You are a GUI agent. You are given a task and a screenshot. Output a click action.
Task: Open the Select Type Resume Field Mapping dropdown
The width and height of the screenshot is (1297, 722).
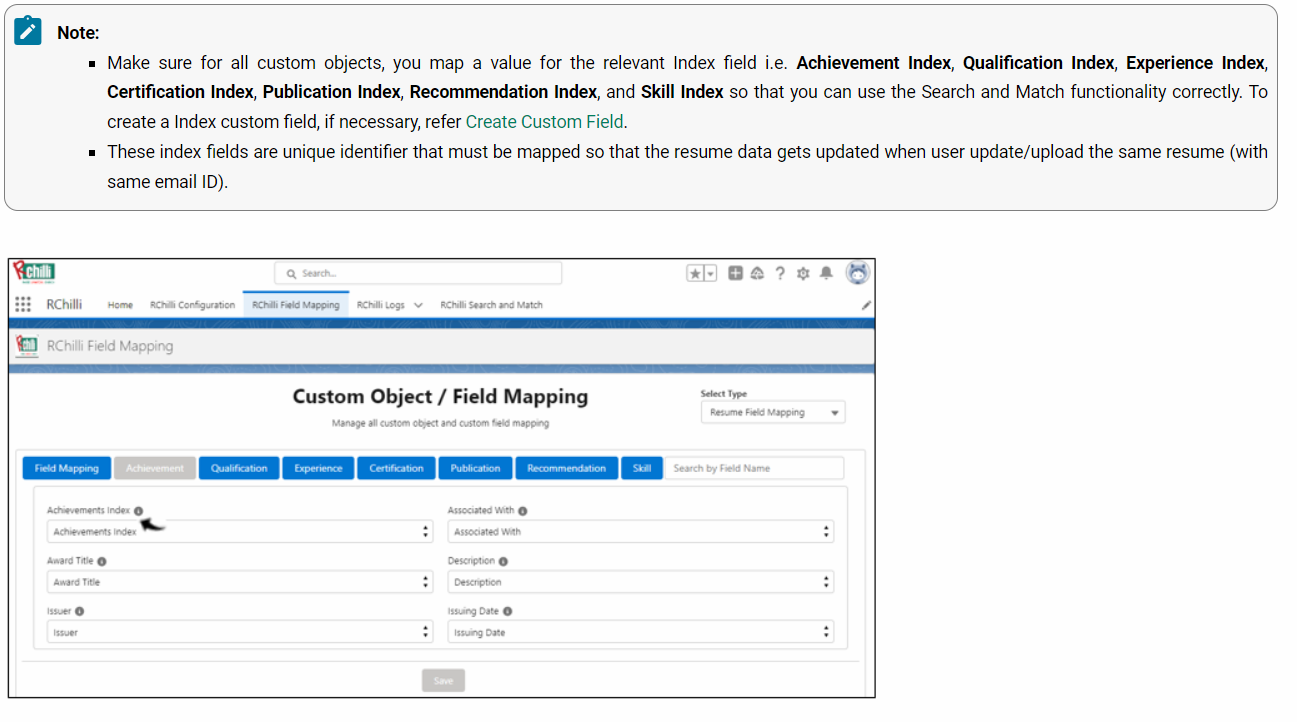[773, 412]
